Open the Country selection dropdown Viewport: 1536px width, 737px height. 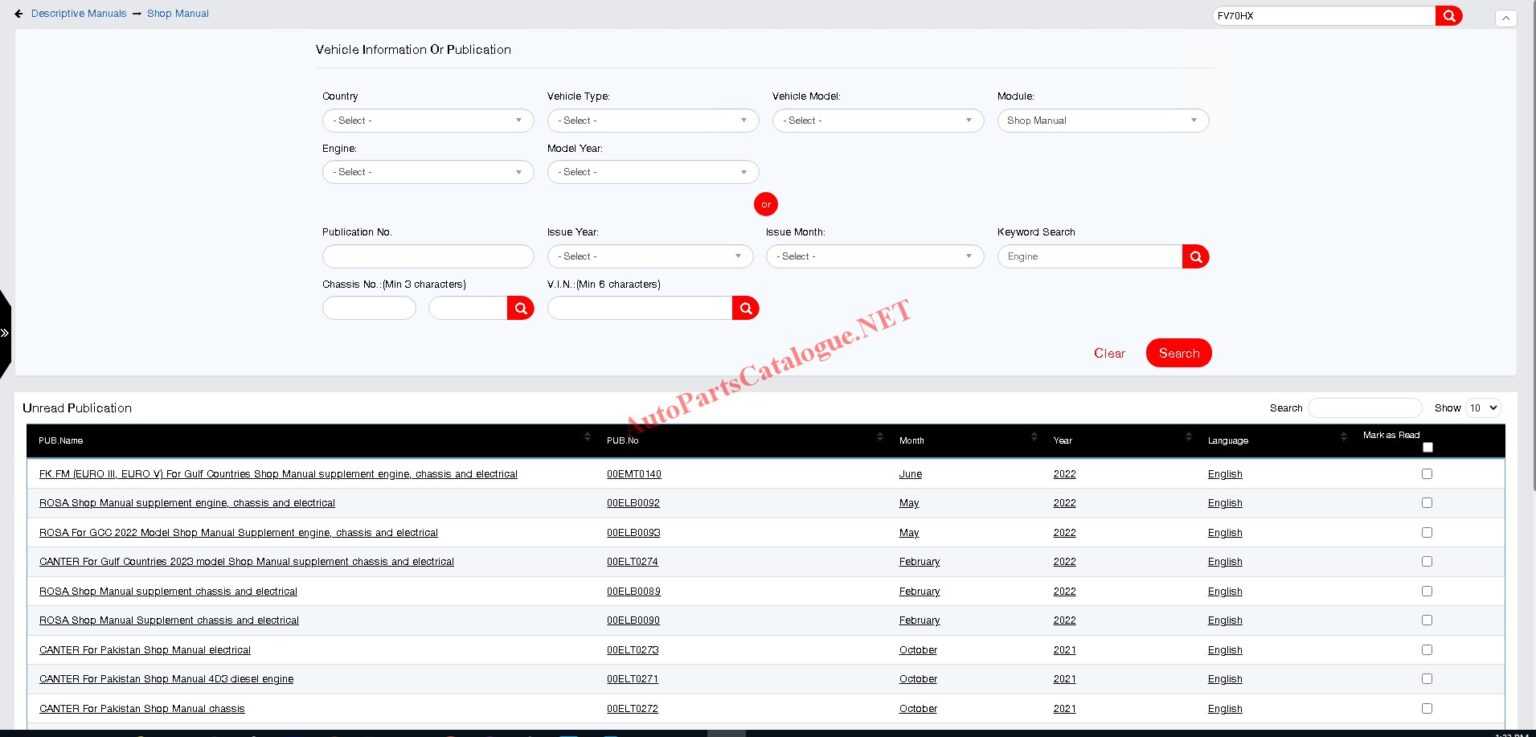pyautogui.click(x=427, y=120)
